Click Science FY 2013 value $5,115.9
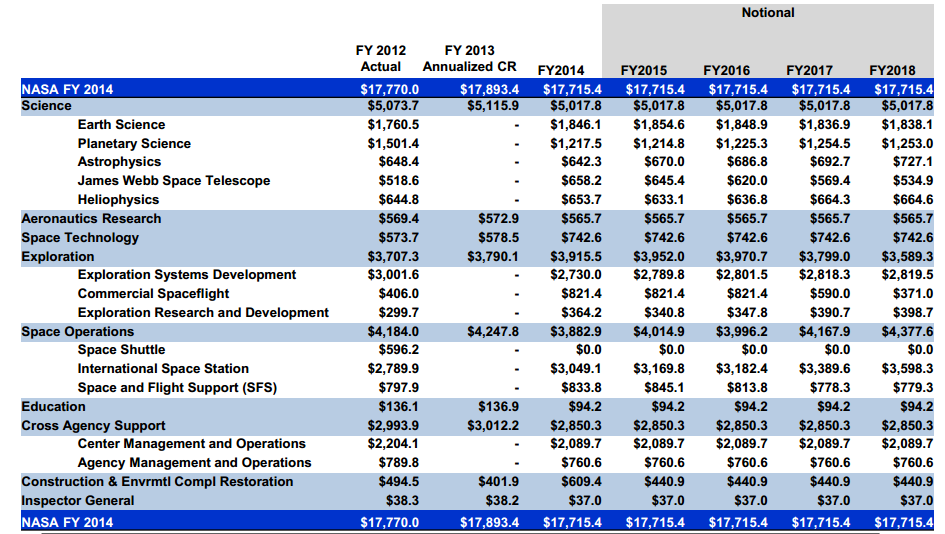Viewport: 945px width, 534px height. [493, 106]
